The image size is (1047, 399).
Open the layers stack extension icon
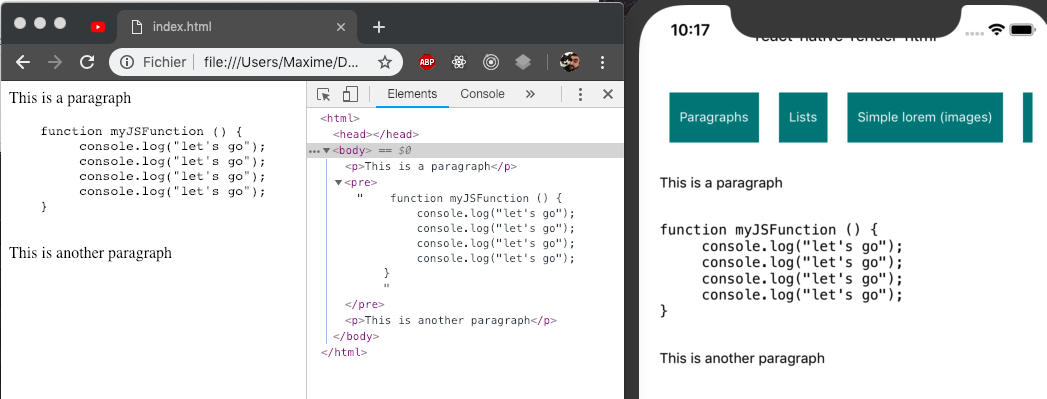point(523,62)
